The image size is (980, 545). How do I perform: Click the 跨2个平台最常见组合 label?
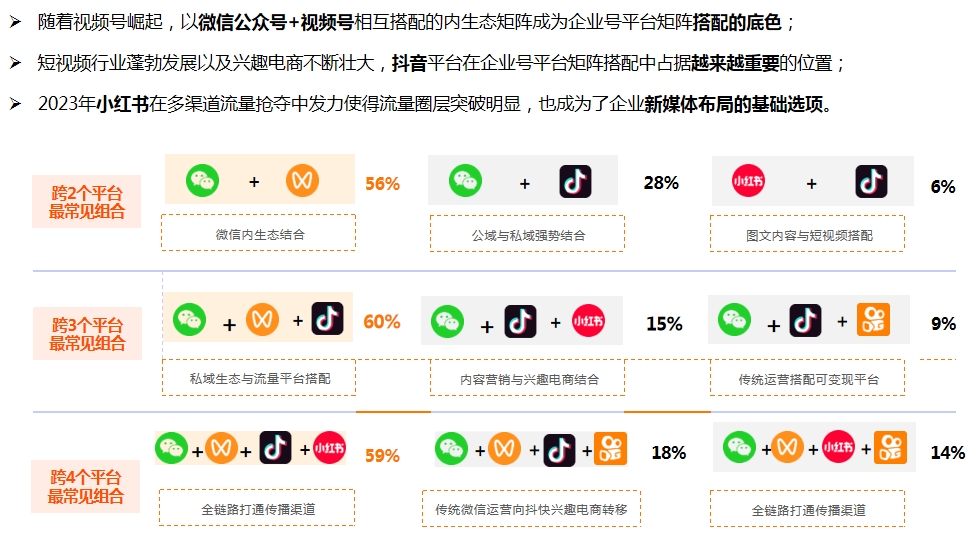click(x=87, y=203)
